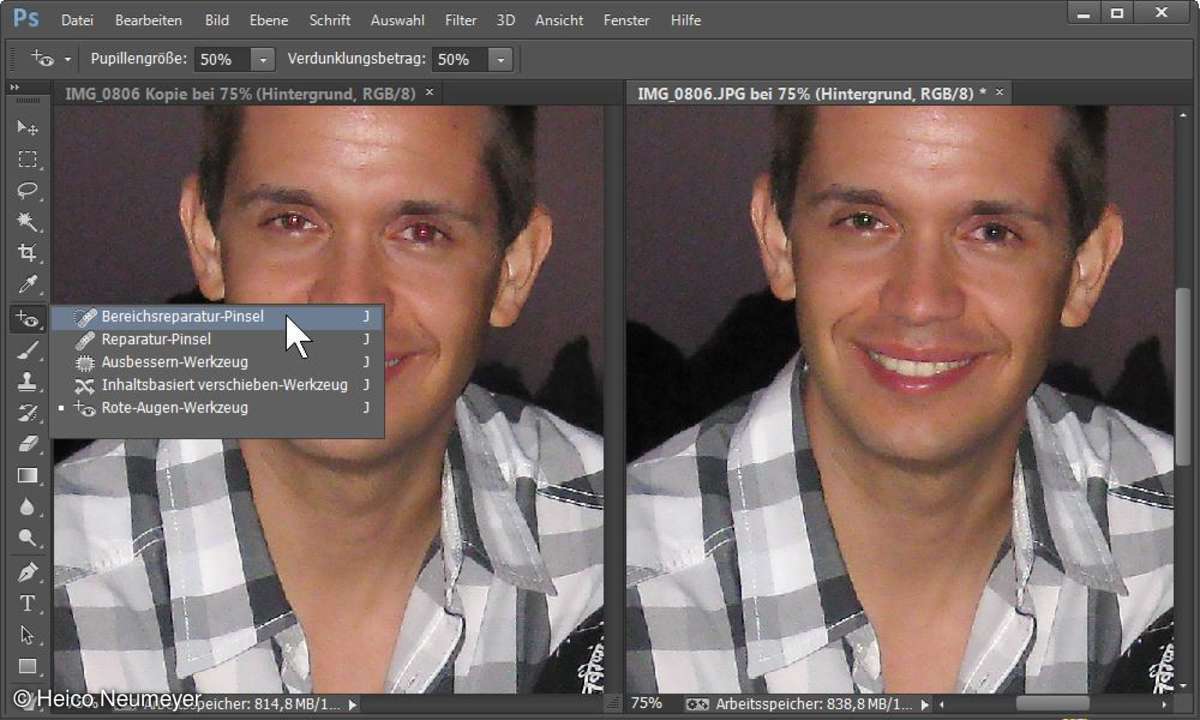Click the Verdunklungsbetrag value field
The image size is (1200, 720).
(460, 59)
